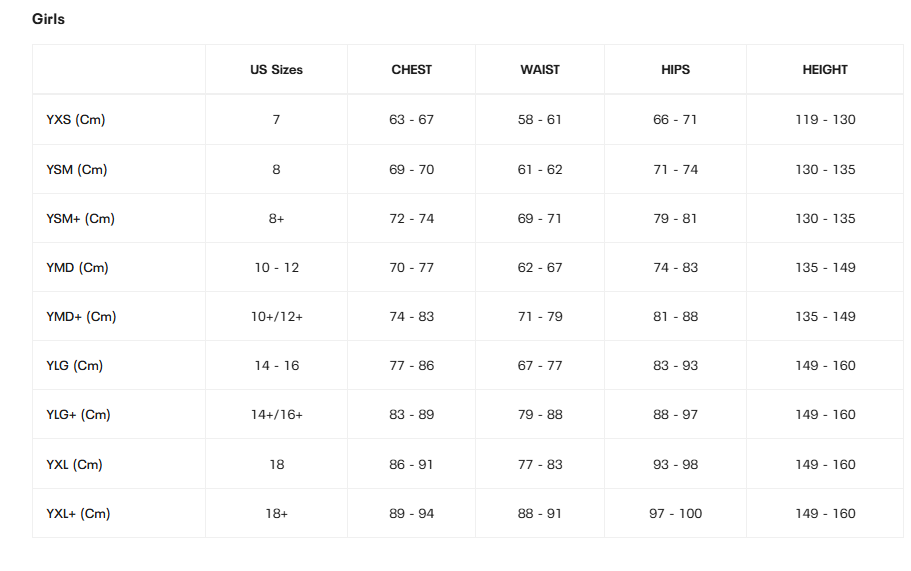Click the 119 - 130 height cell
This screenshot has width=911, height=571.
click(825, 120)
